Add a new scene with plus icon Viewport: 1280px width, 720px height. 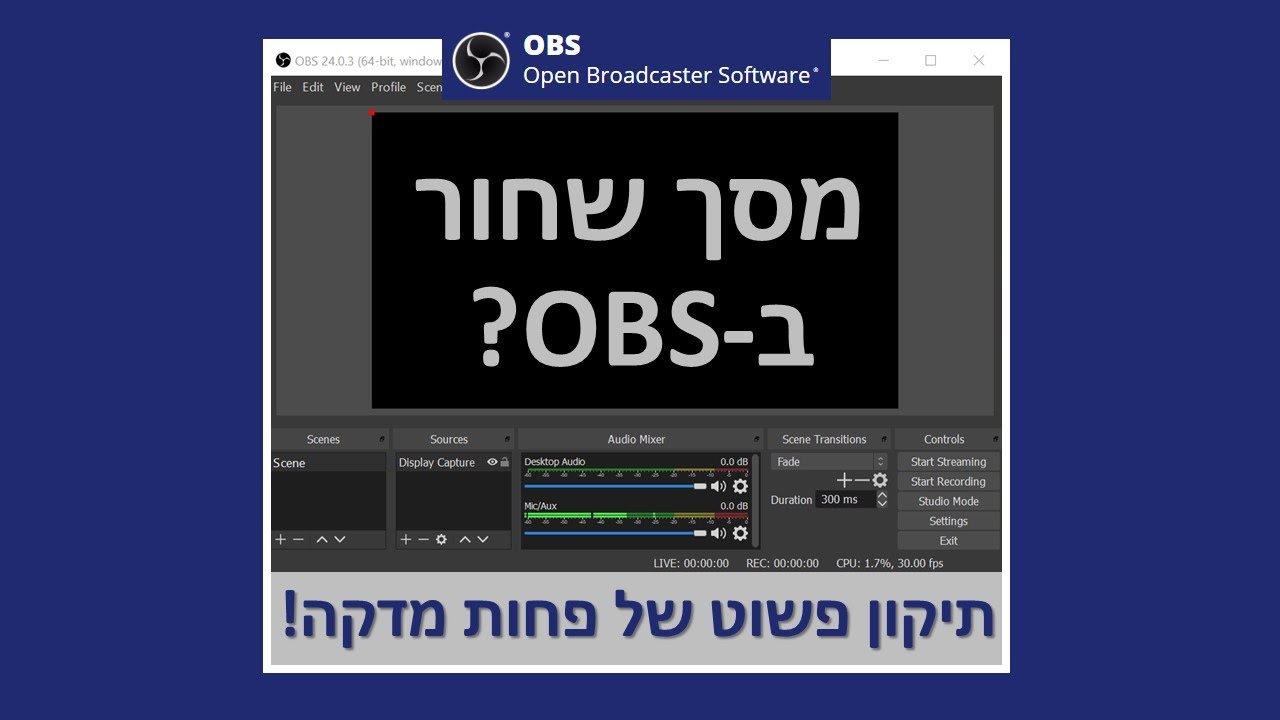(281, 539)
